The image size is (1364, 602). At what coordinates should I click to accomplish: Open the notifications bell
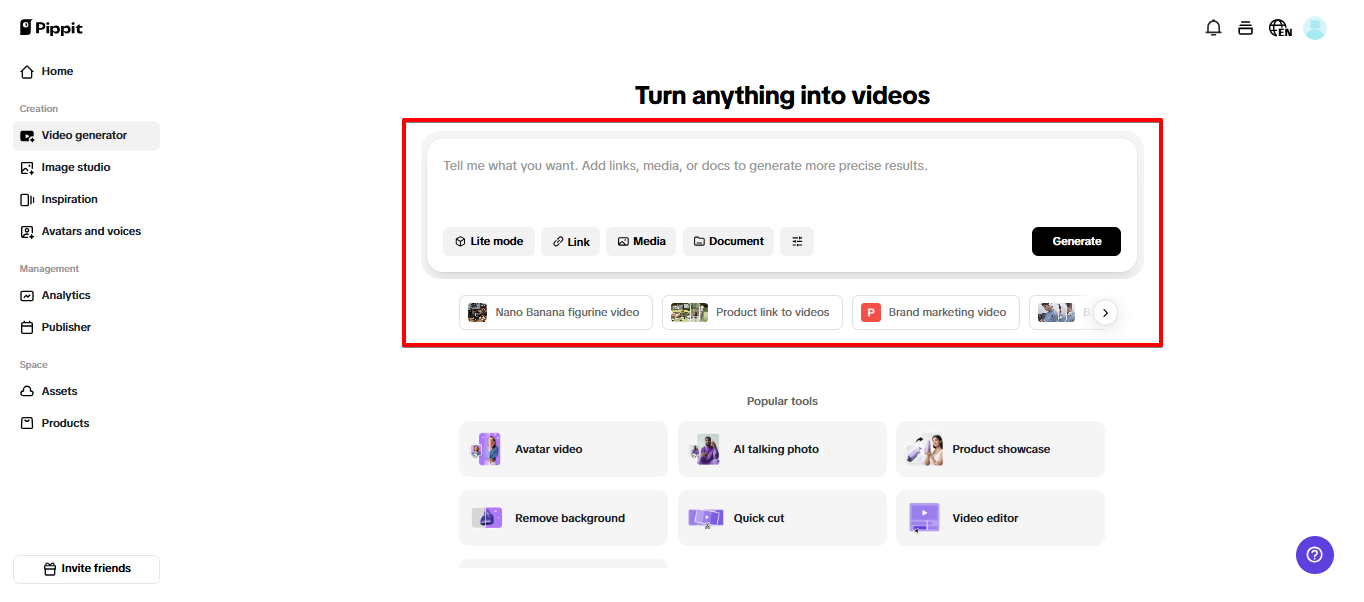[x=1213, y=27]
